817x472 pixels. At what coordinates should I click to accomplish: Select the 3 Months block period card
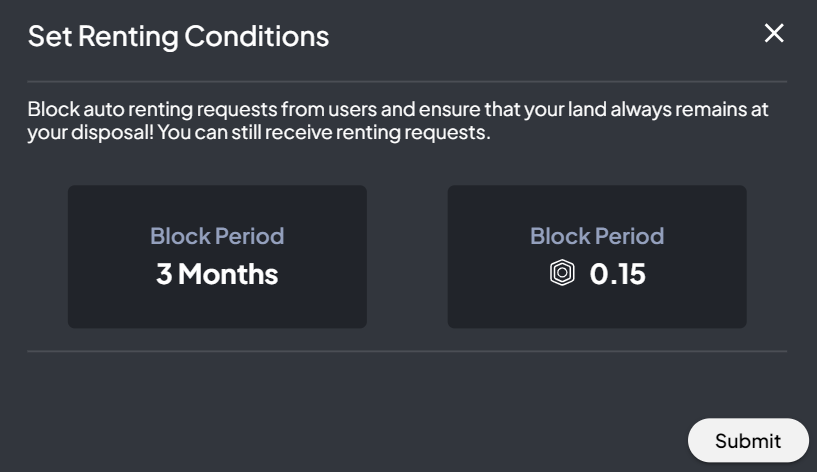tap(217, 256)
